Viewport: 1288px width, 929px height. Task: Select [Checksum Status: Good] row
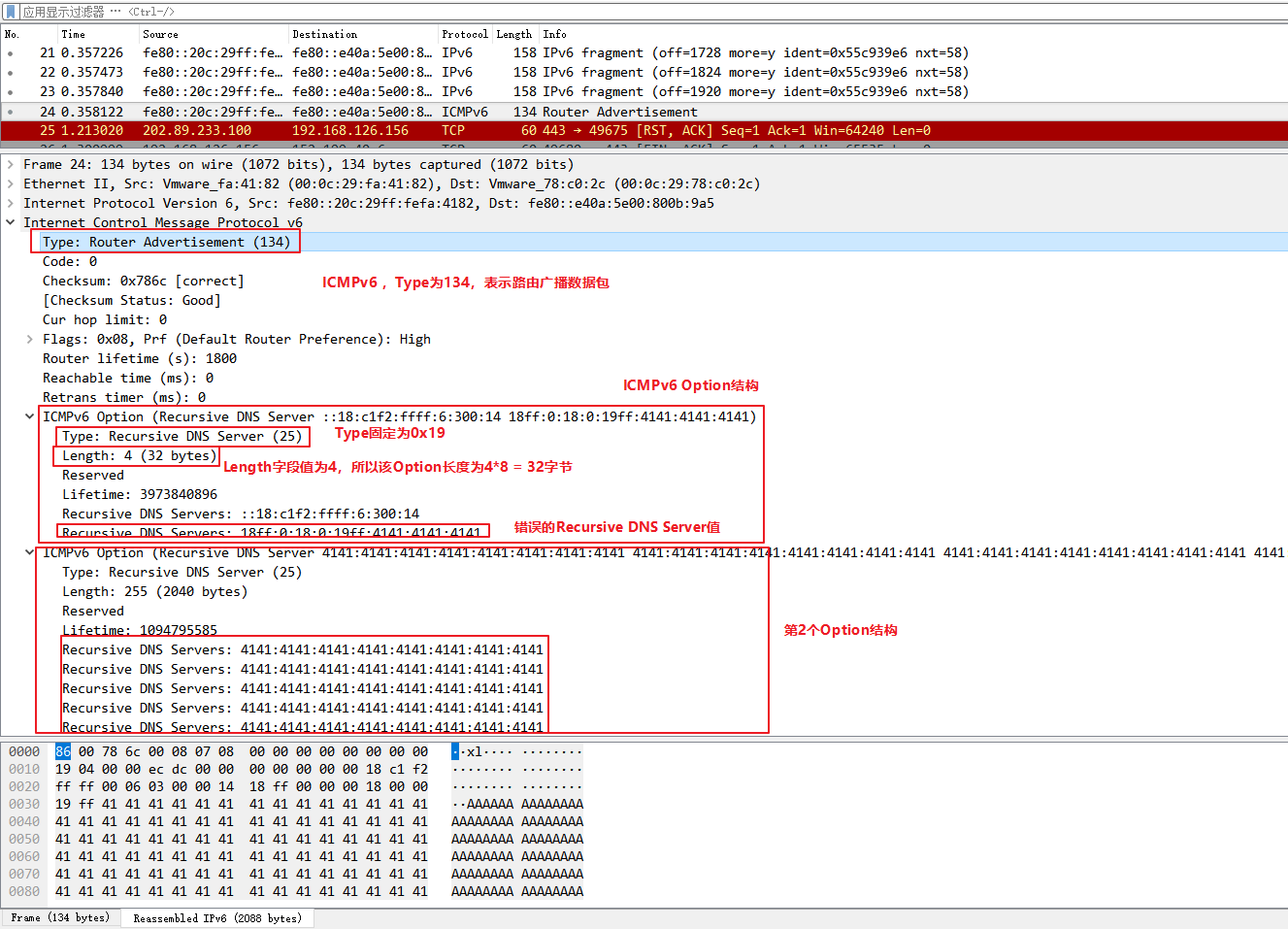(x=131, y=300)
